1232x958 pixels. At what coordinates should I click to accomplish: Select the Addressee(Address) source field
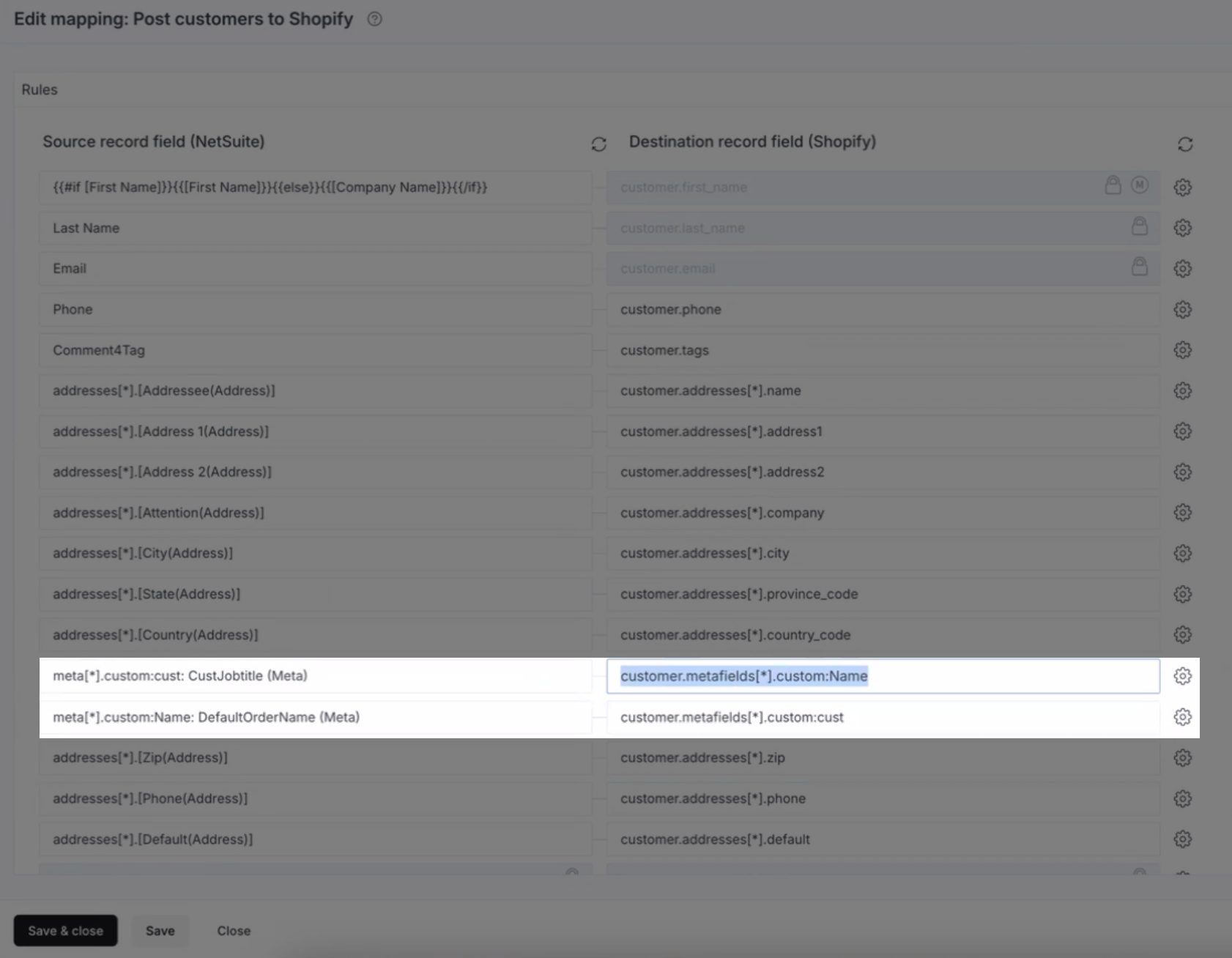point(315,391)
